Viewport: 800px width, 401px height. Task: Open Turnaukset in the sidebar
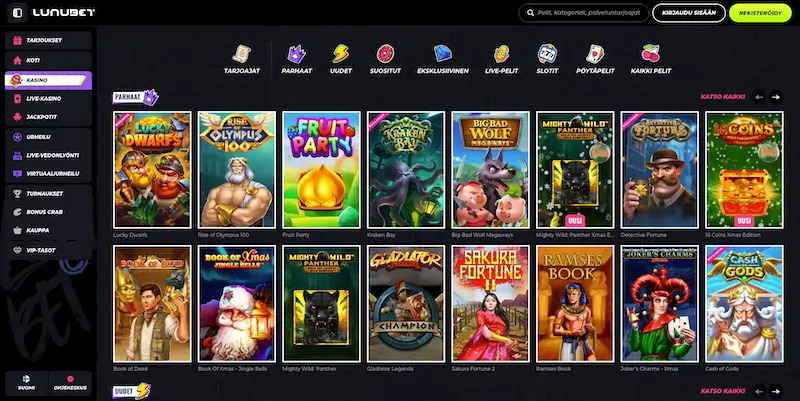[x=48, y=193]
